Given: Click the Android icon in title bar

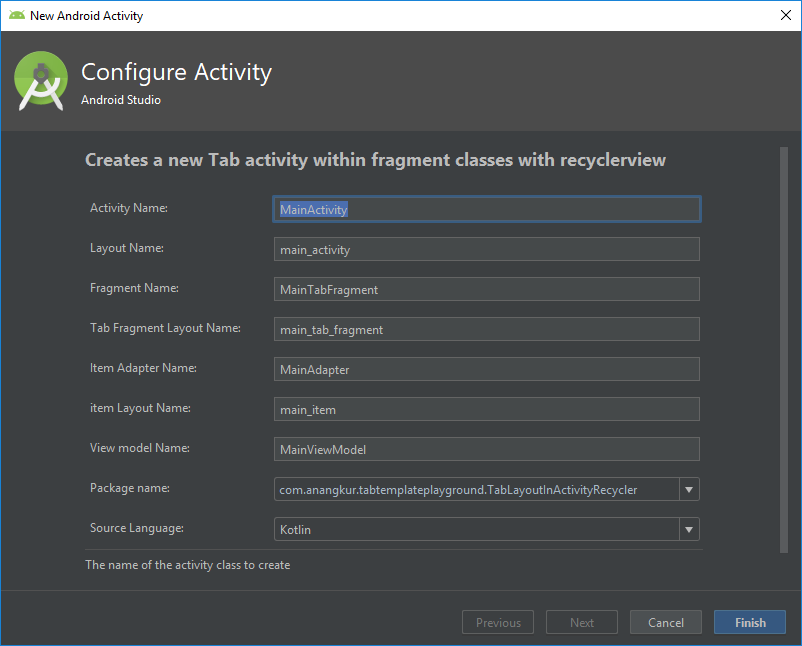Looking at the screenshot, I should (x=14, y=15).
